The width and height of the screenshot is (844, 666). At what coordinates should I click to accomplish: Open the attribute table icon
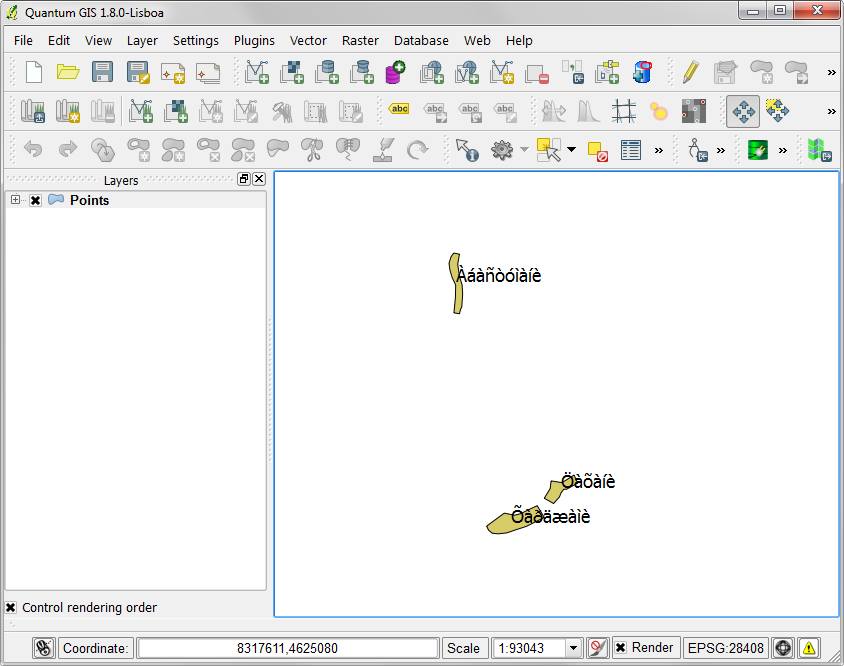click(x=631, y=149)
